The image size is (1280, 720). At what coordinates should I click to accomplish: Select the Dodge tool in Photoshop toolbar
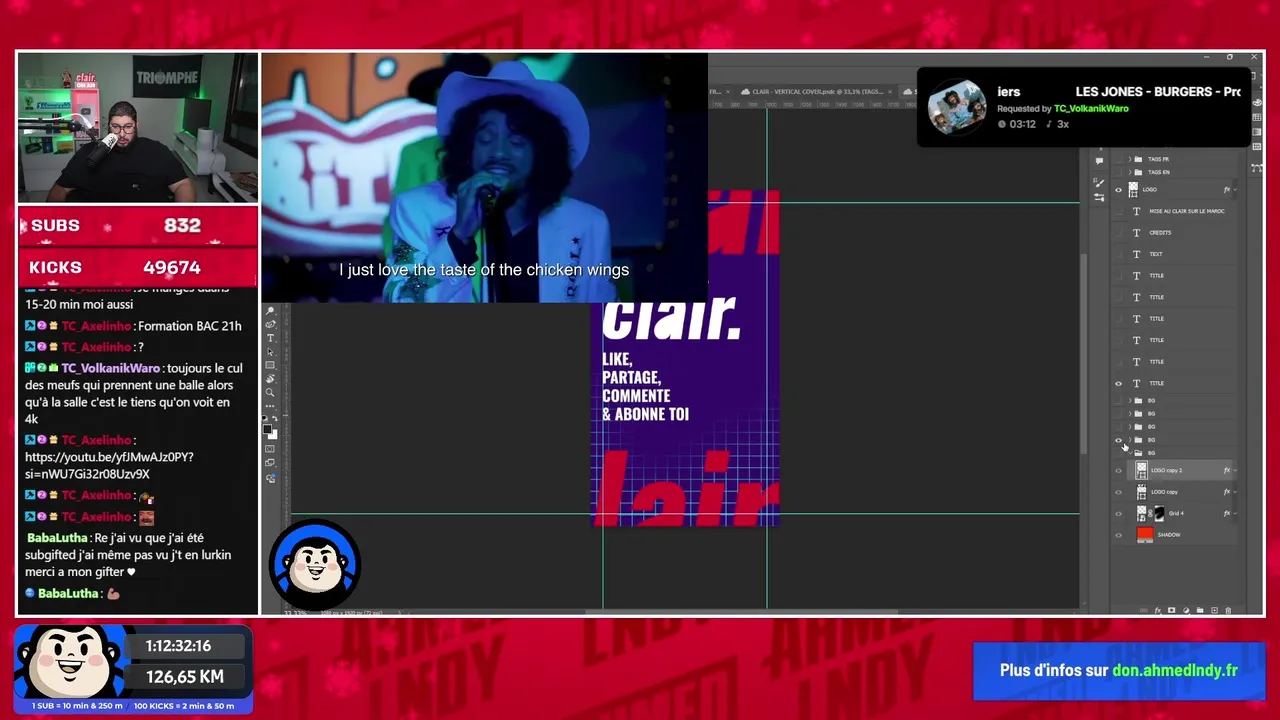tap(270, 310)
